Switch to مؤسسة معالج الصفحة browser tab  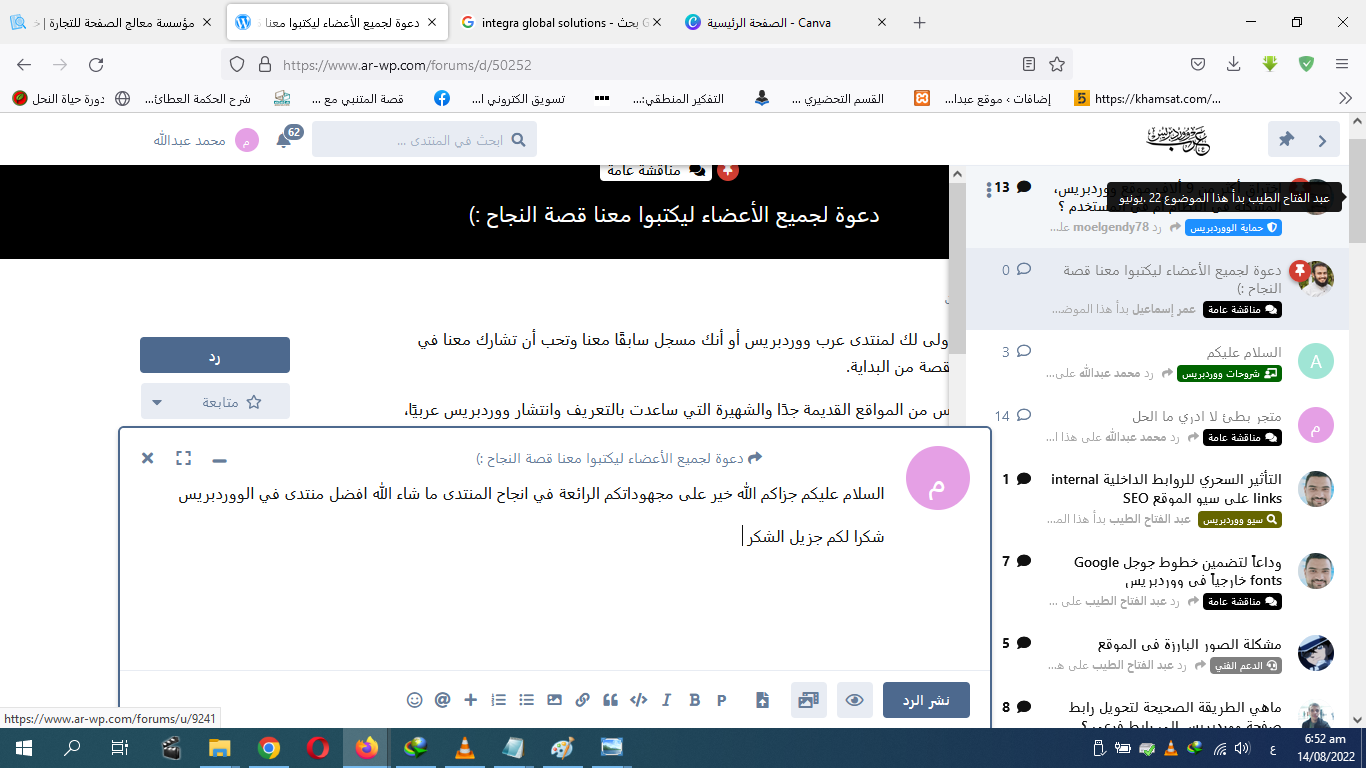(112, 22)
